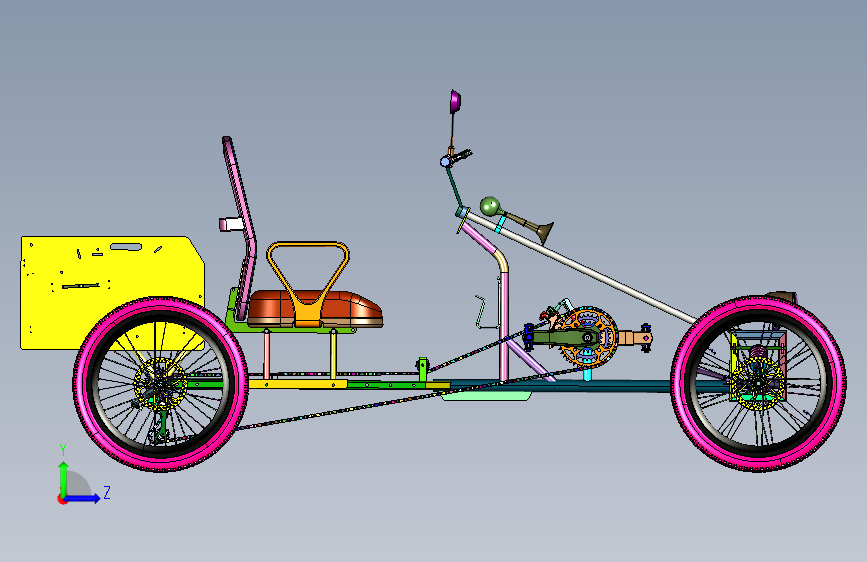Select the green chain tensioner bracket
The height and width of the screenshot is (562, 867).
tap(422, 369)
